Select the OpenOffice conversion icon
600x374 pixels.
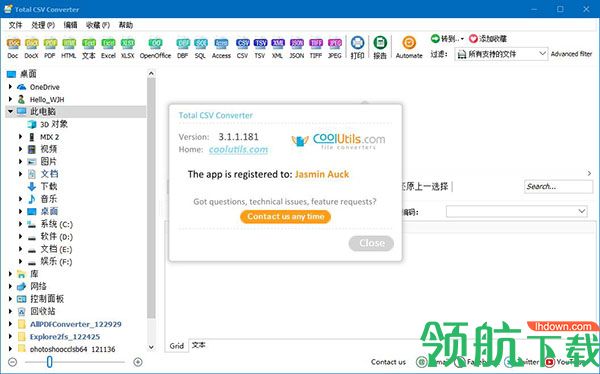pos(155,43)
